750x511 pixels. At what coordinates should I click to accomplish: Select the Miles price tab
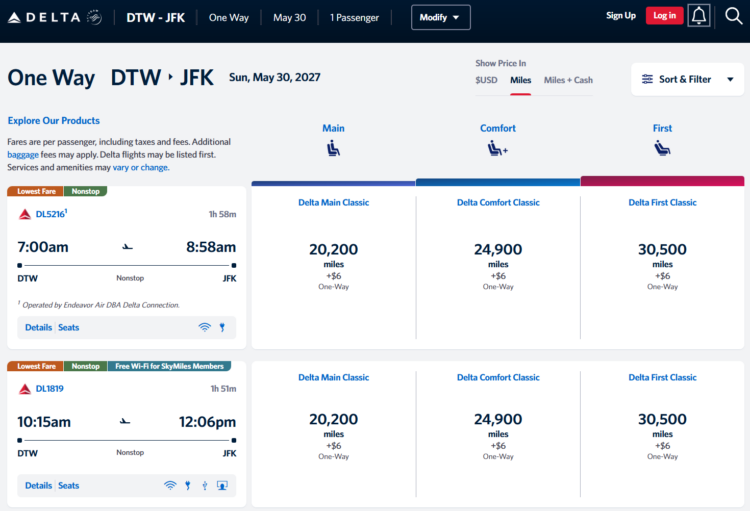[x=520, y=80]
